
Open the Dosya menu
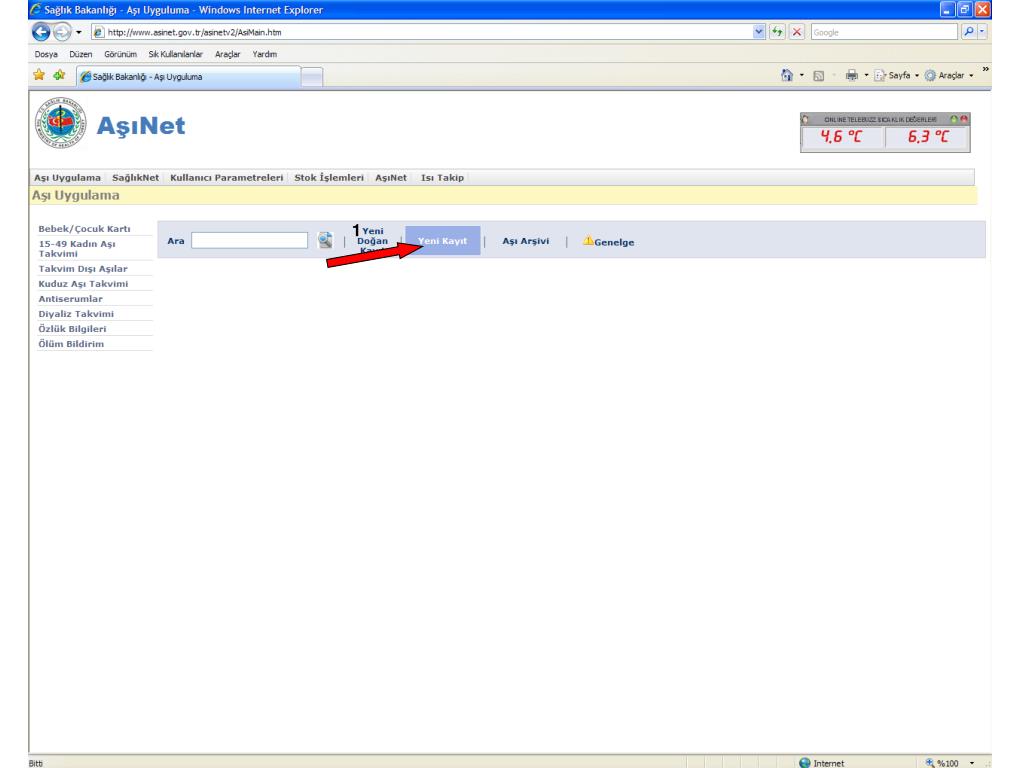coord(46,54)
